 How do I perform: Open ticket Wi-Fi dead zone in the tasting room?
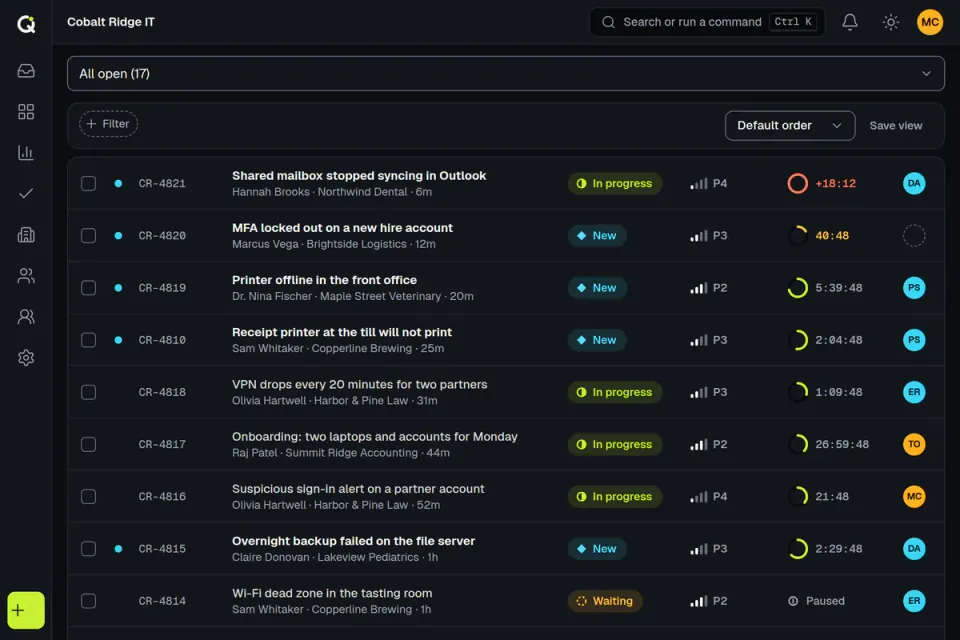tap(332, 593)
